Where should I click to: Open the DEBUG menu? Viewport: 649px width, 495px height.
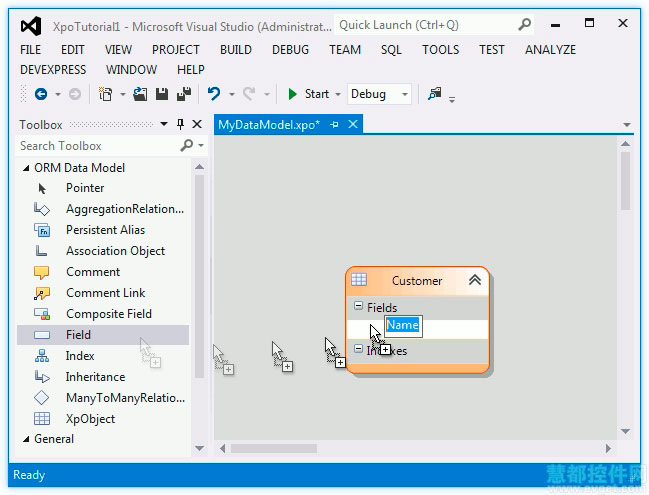[x=291, y=50]
